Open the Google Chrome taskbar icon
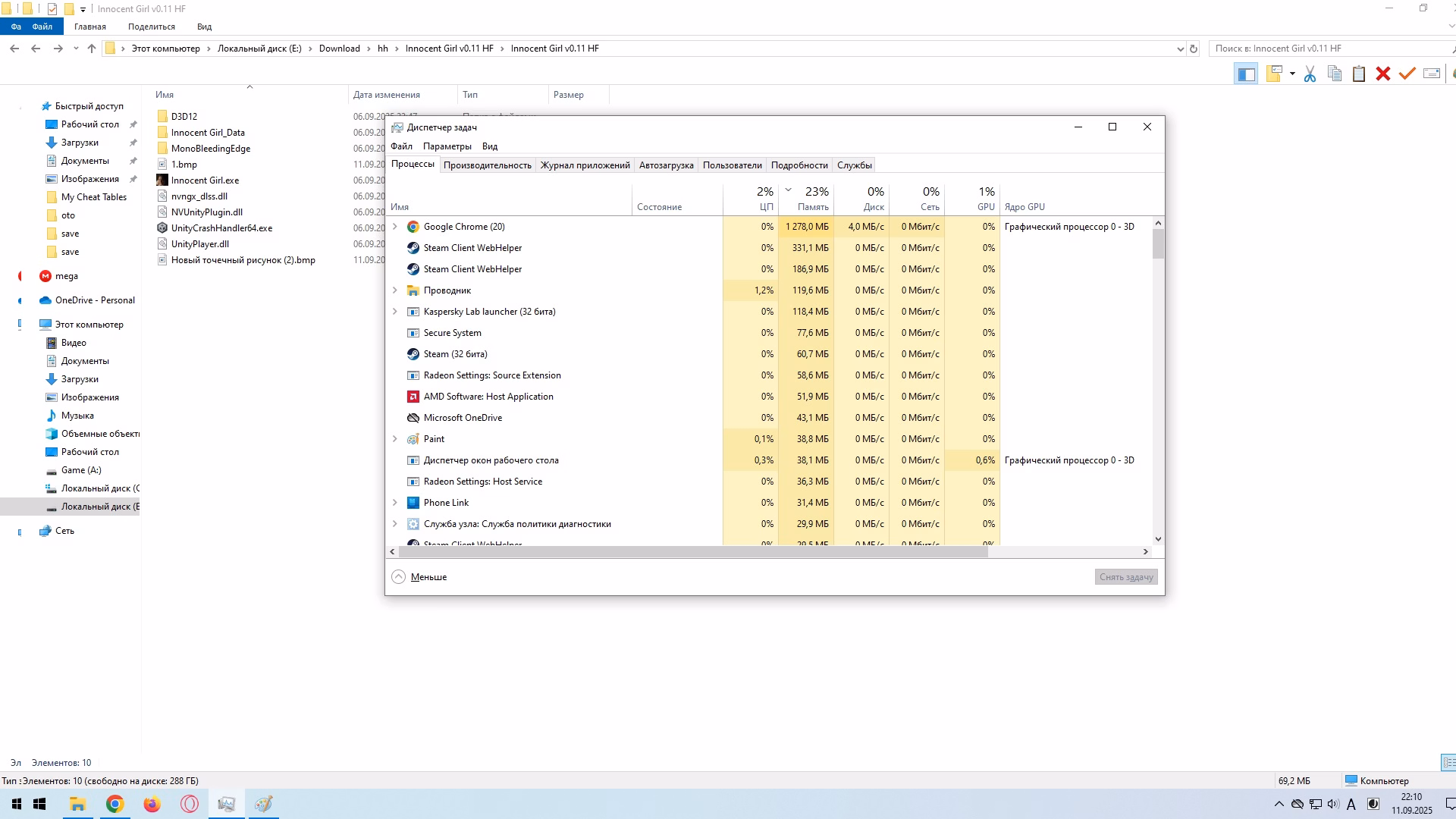This screenshot has width=1456, height=819. point(115,804)
